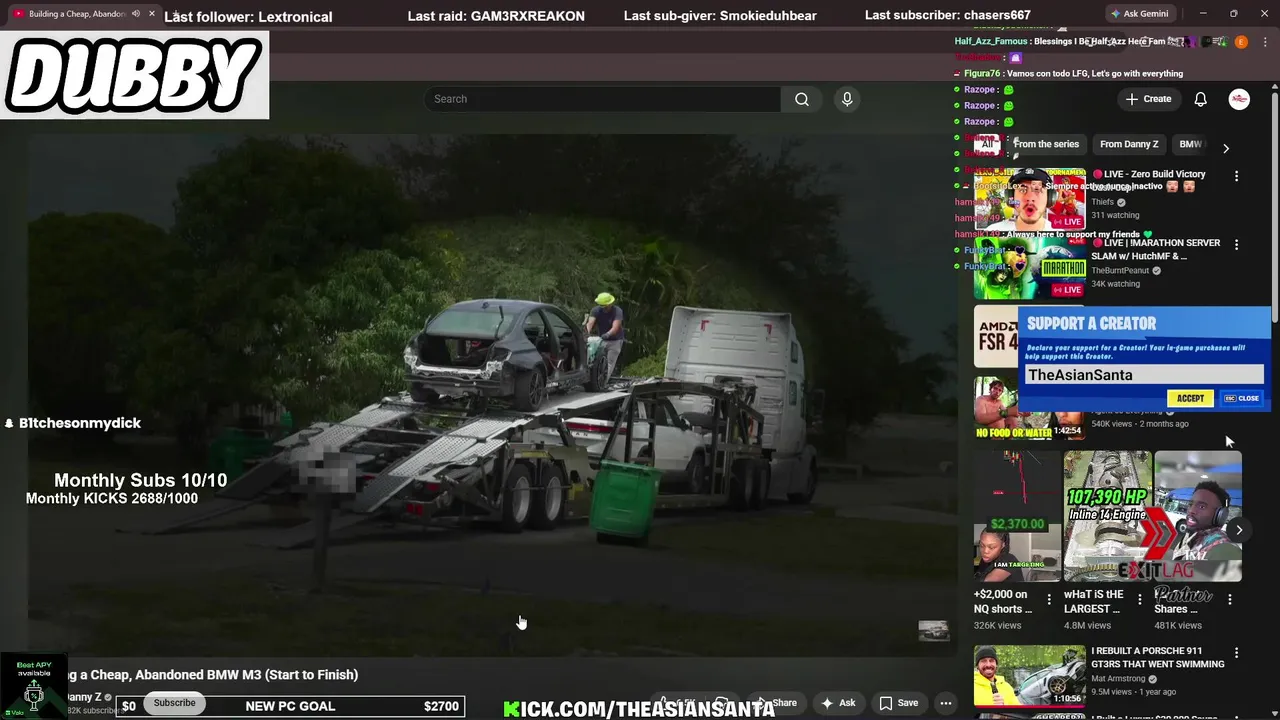Click into the YouTube Search field

coord(602,99)
